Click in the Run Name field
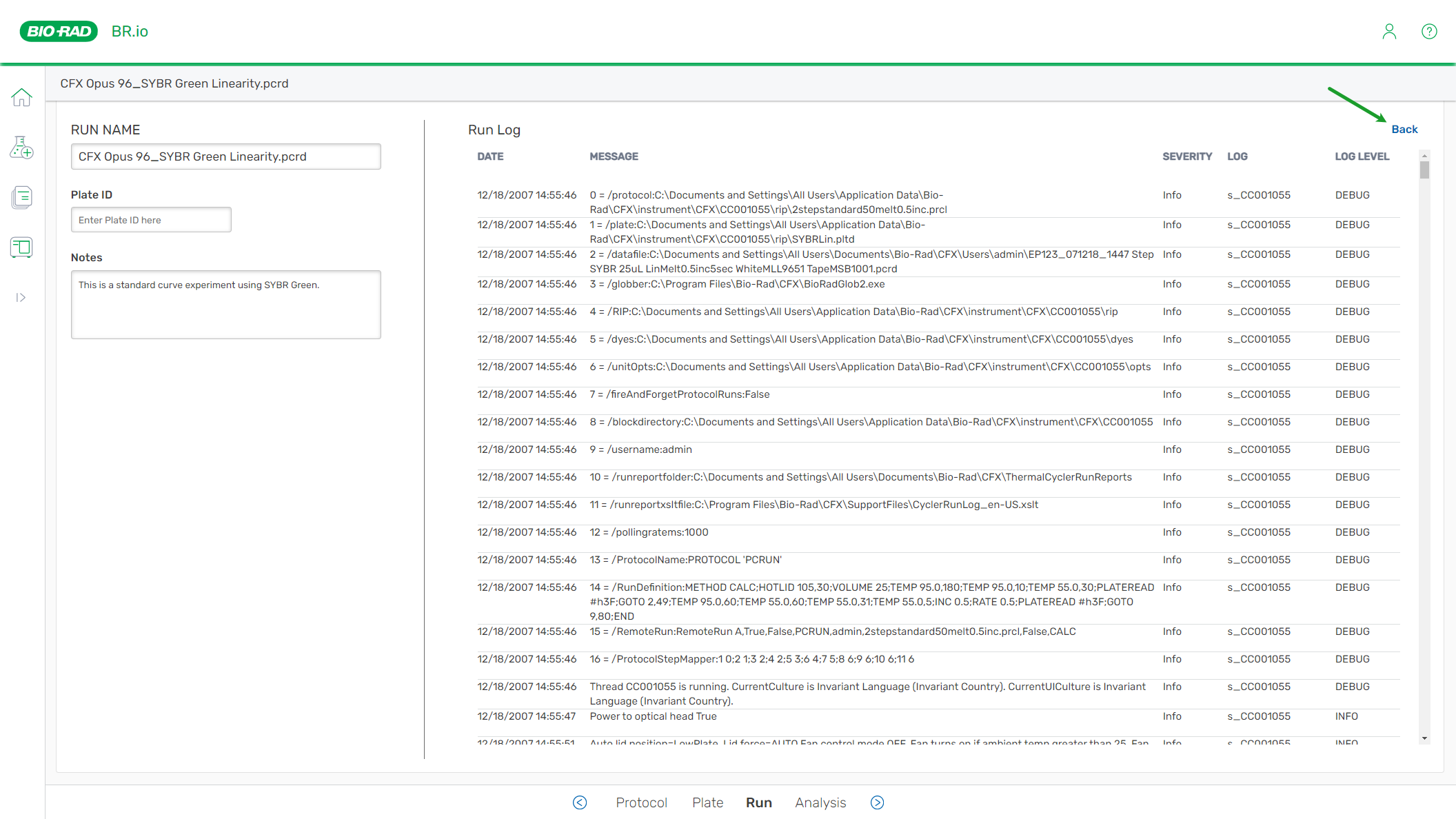Viewport: 1456px width, 819px height. (225, 156)
